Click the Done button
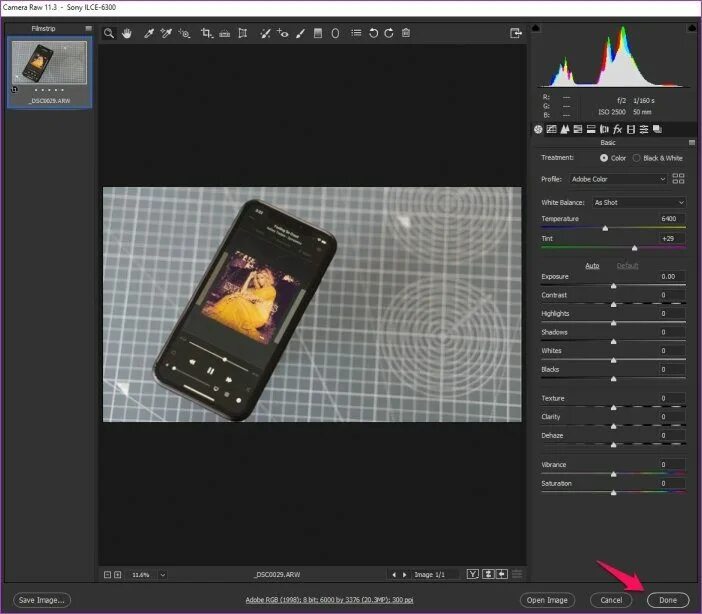Screen dimensions: 702x614 click(x=668, y=600)
